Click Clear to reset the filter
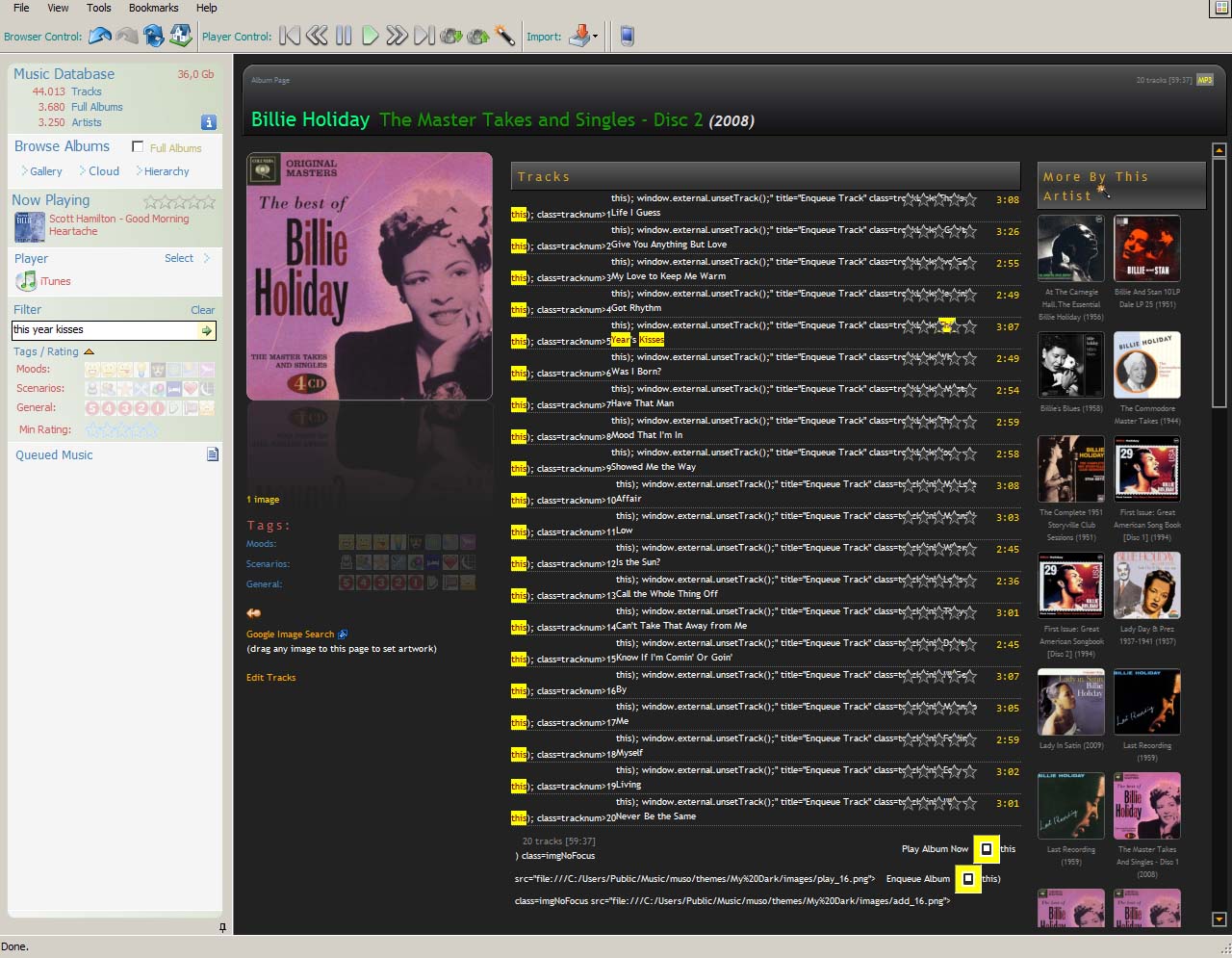Image resolution: width=1232 pixels, height=958 pixels. coord(202,310)
